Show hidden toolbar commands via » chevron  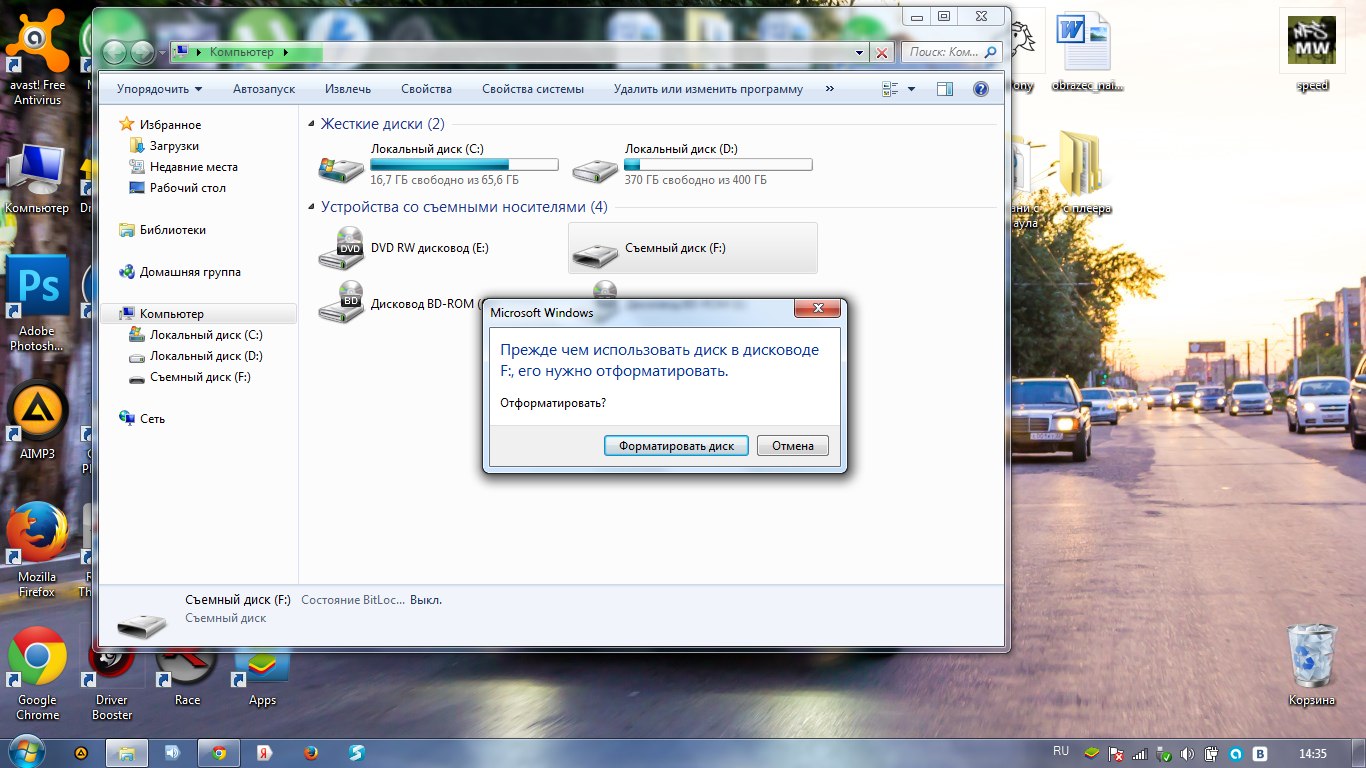coord(830,89)
